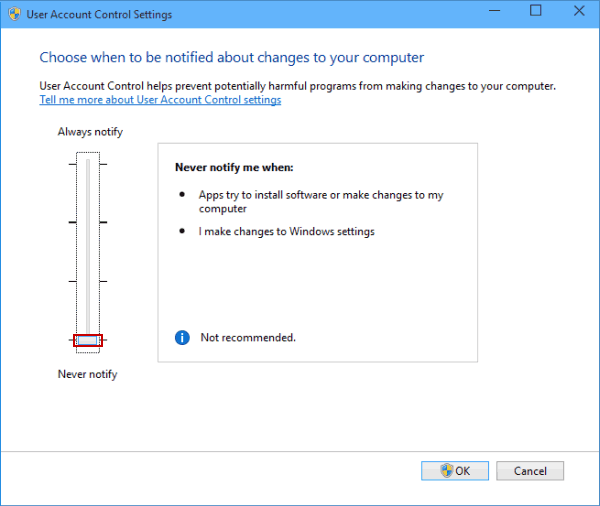Click the Choose when to be notified heading

point(232,57)
